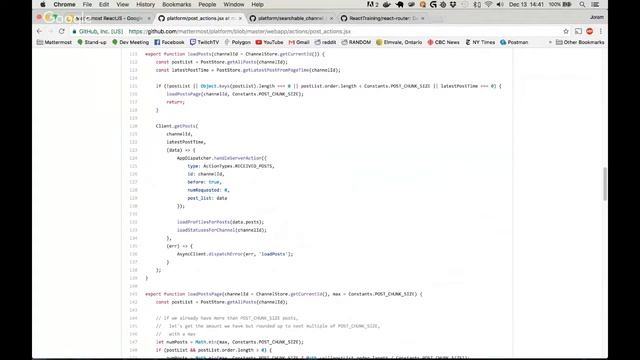
Task: Click the GitHub, Inc. secure lock indicator
Action: (x=97, y=31)
